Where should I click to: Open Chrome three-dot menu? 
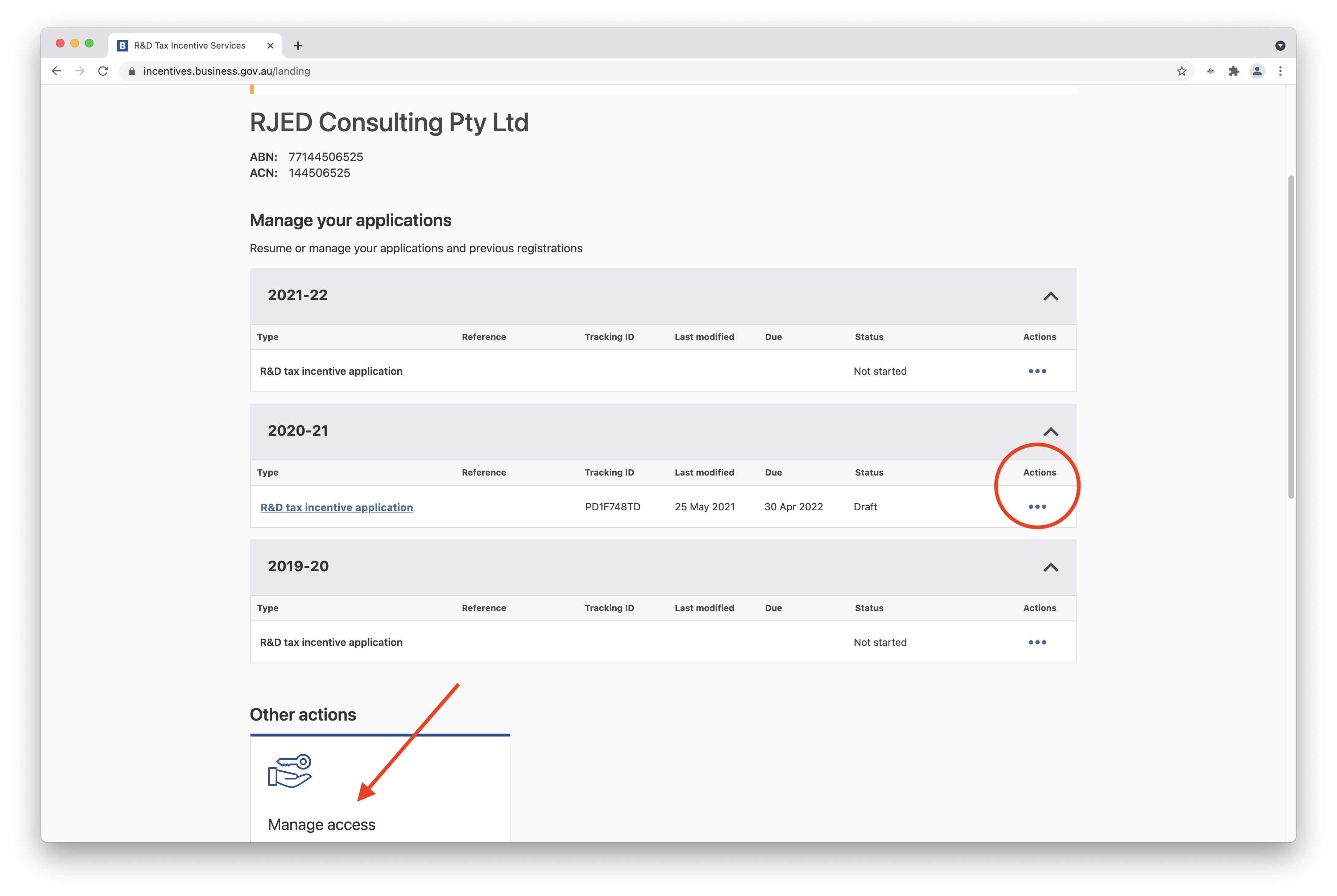click(x=1280, y=71)
